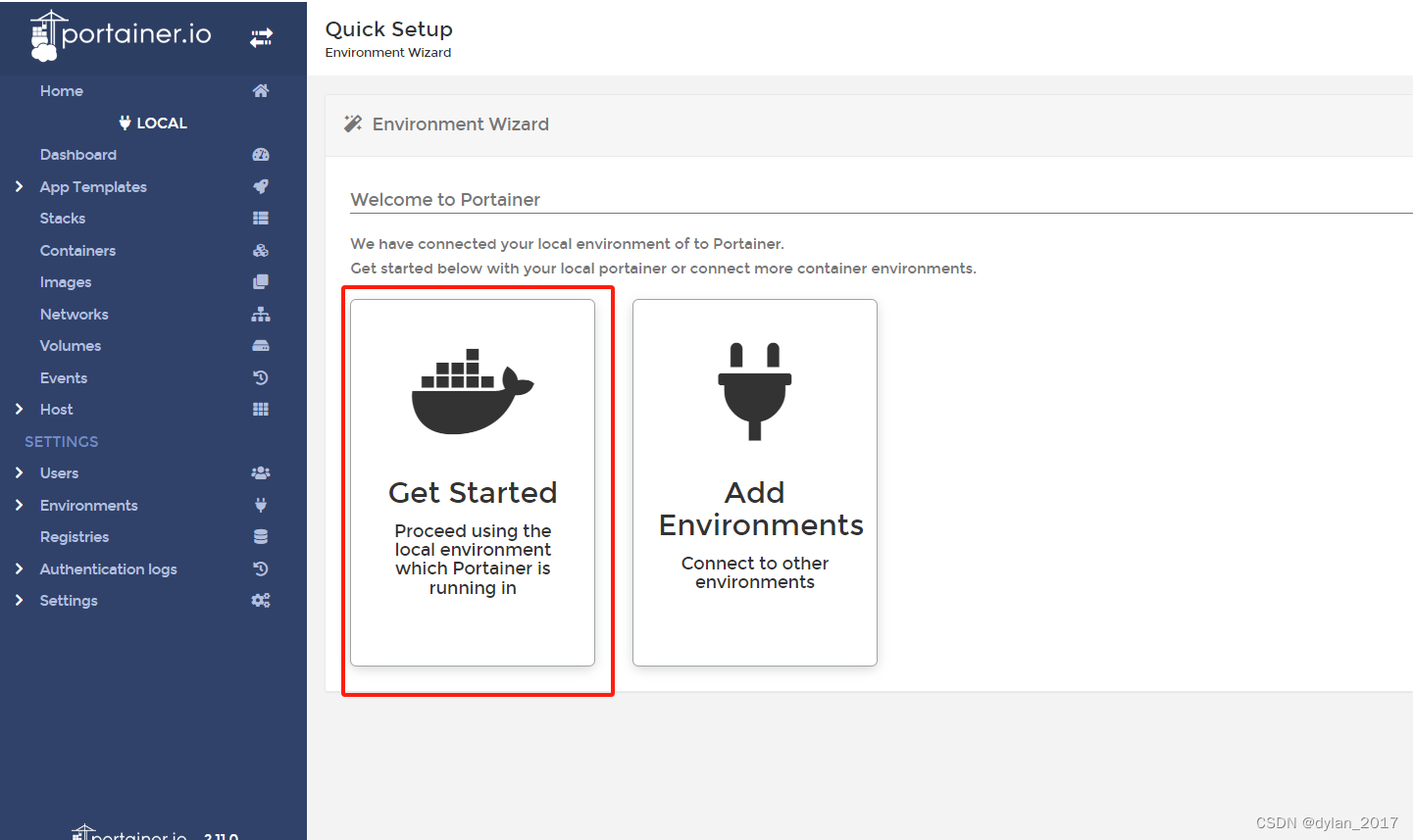The height and width of the screenshot is (840, 1413).
Task: Click the Users group icon
Action: [x=261, y=473]
